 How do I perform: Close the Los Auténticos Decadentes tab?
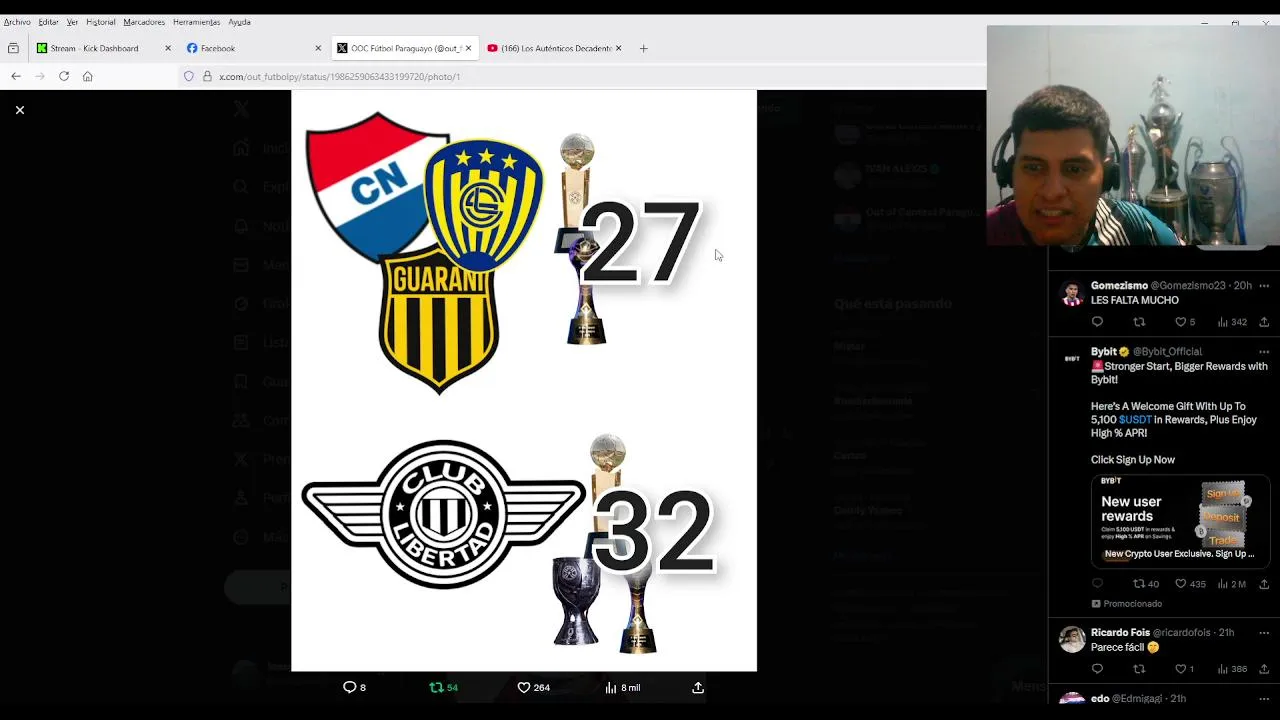click(618, 48)
